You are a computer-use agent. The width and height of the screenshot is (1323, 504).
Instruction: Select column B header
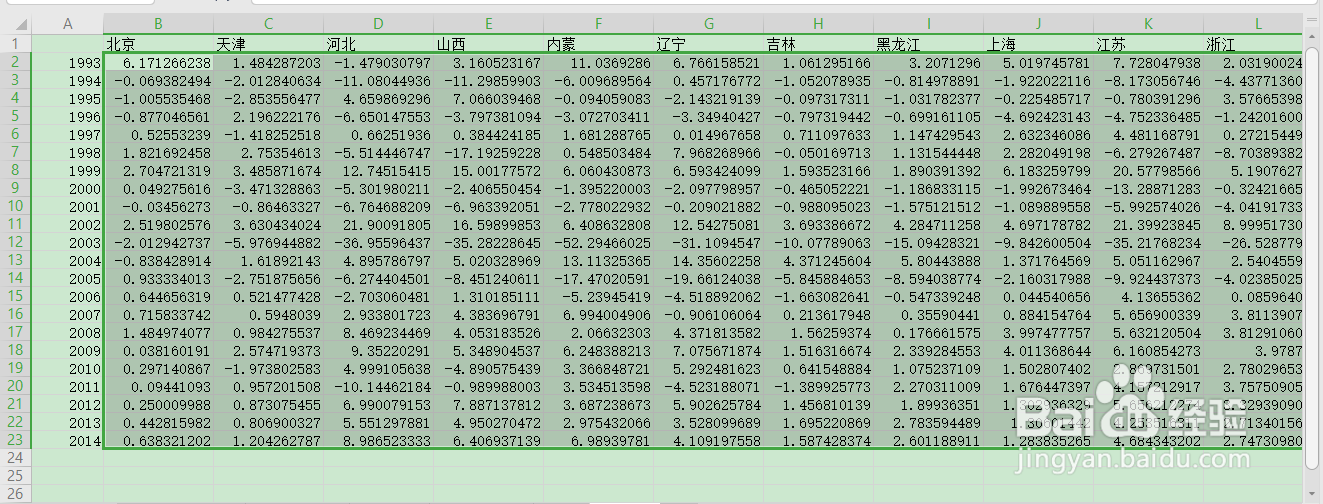click(158, 24)
